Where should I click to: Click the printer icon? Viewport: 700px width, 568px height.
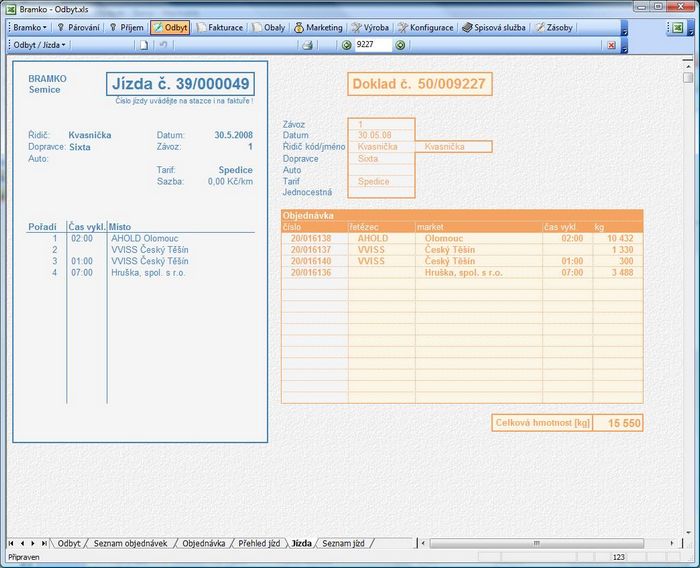tap(307, 45)
